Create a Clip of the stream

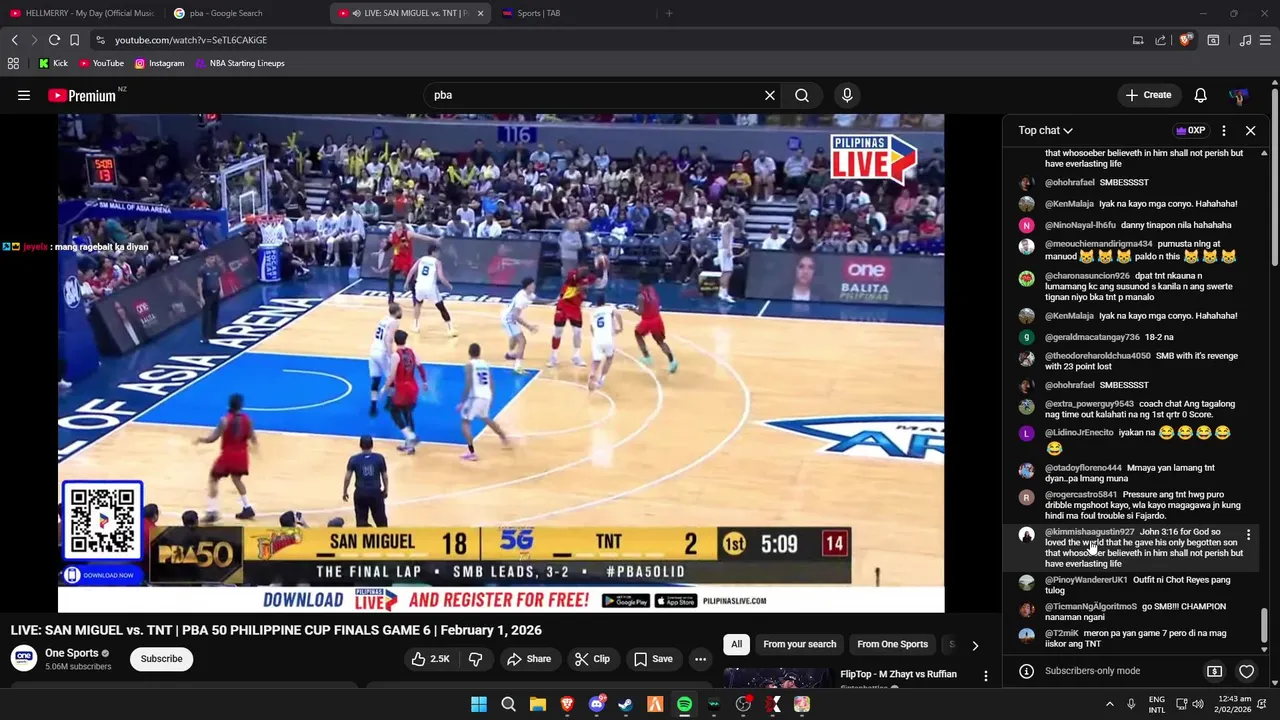(592, 658)
